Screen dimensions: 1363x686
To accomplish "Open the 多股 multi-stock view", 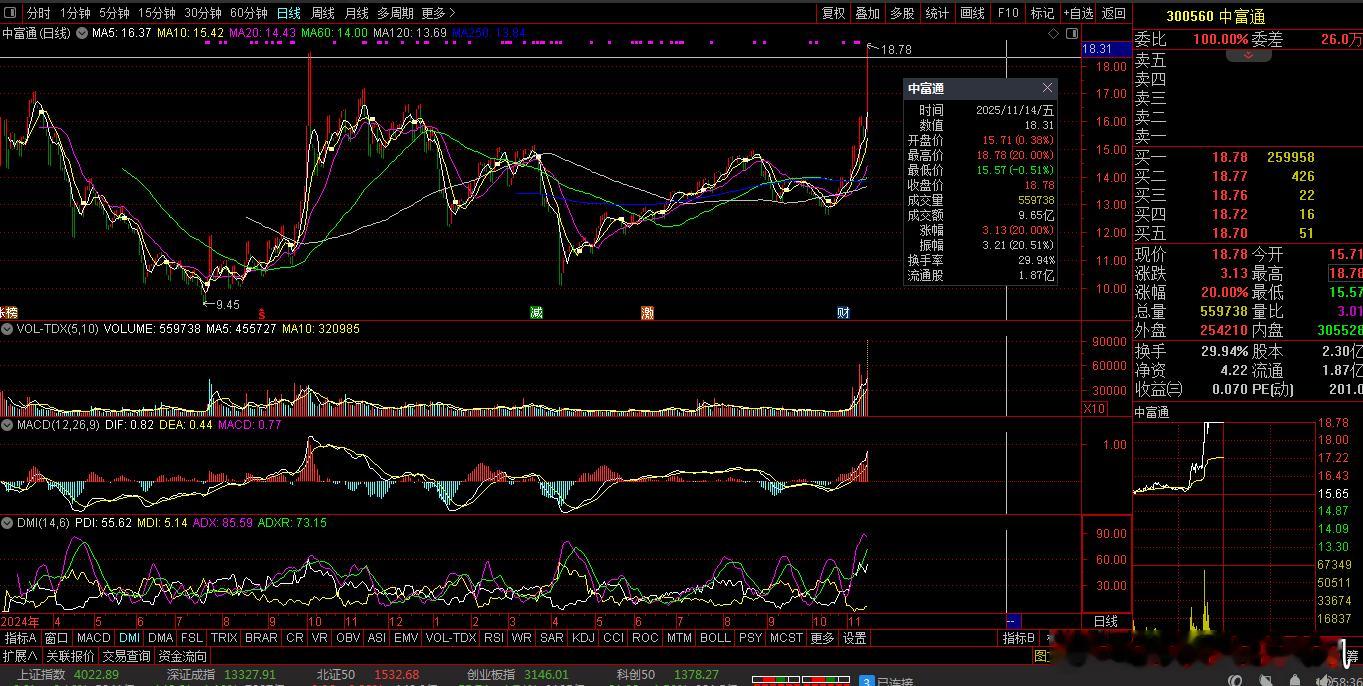I will [x=902, y=13].
